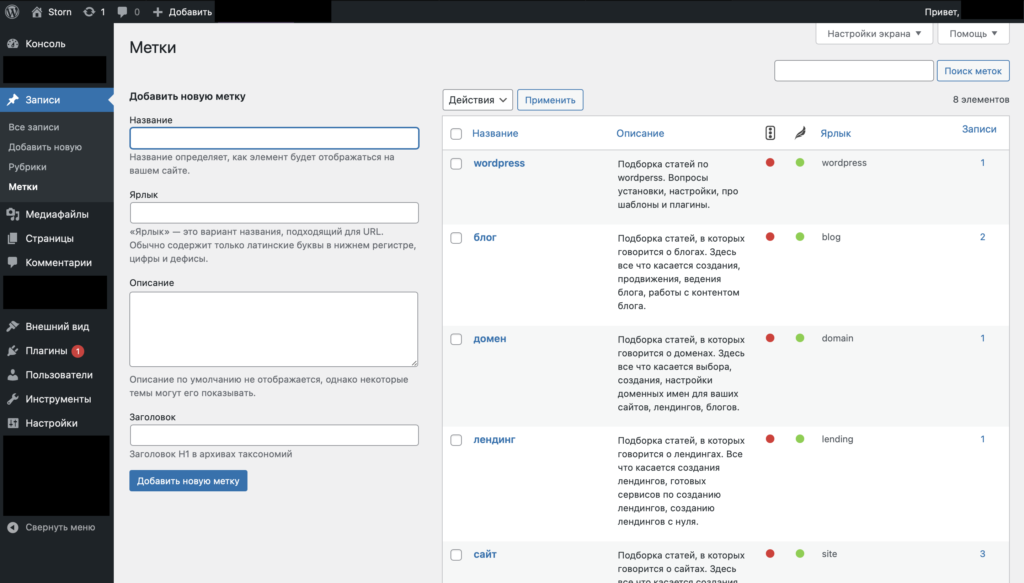
Task: Check the блог tag row checkbox
Action: coord(456,238)
